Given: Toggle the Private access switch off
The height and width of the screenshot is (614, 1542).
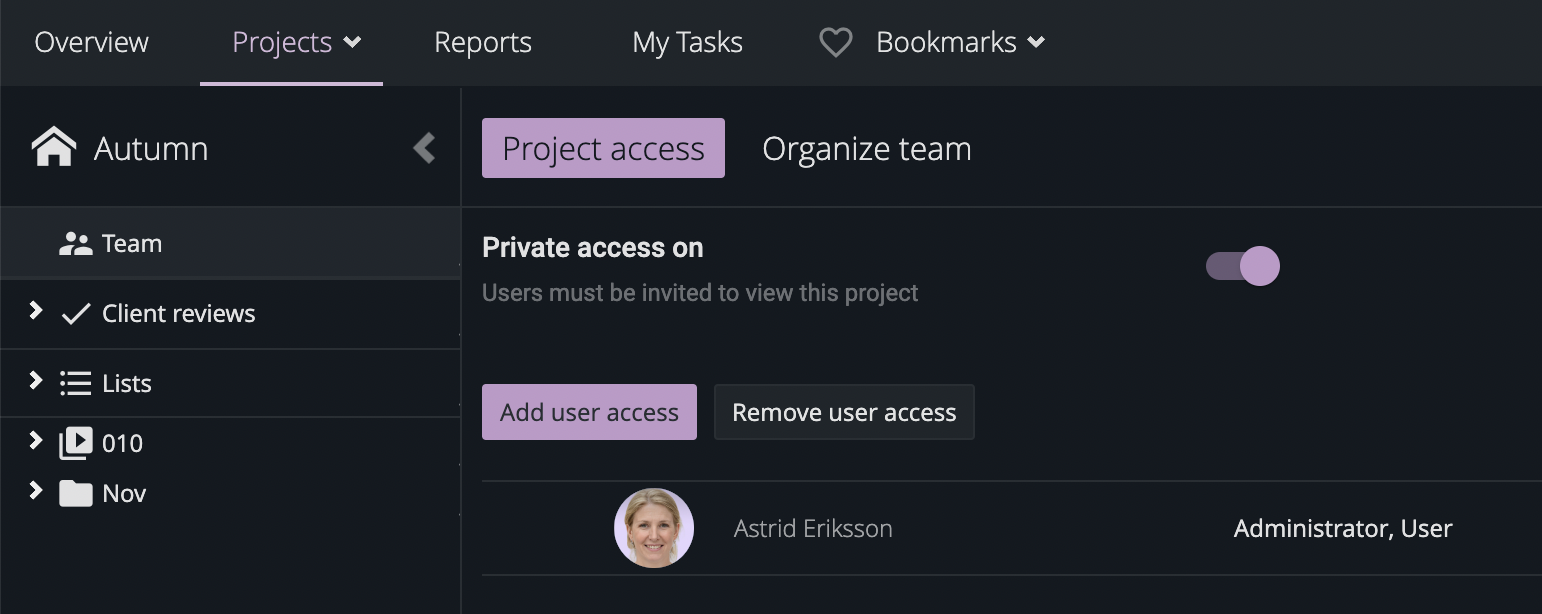Looking at the screenshot, I should (1243, 266).
